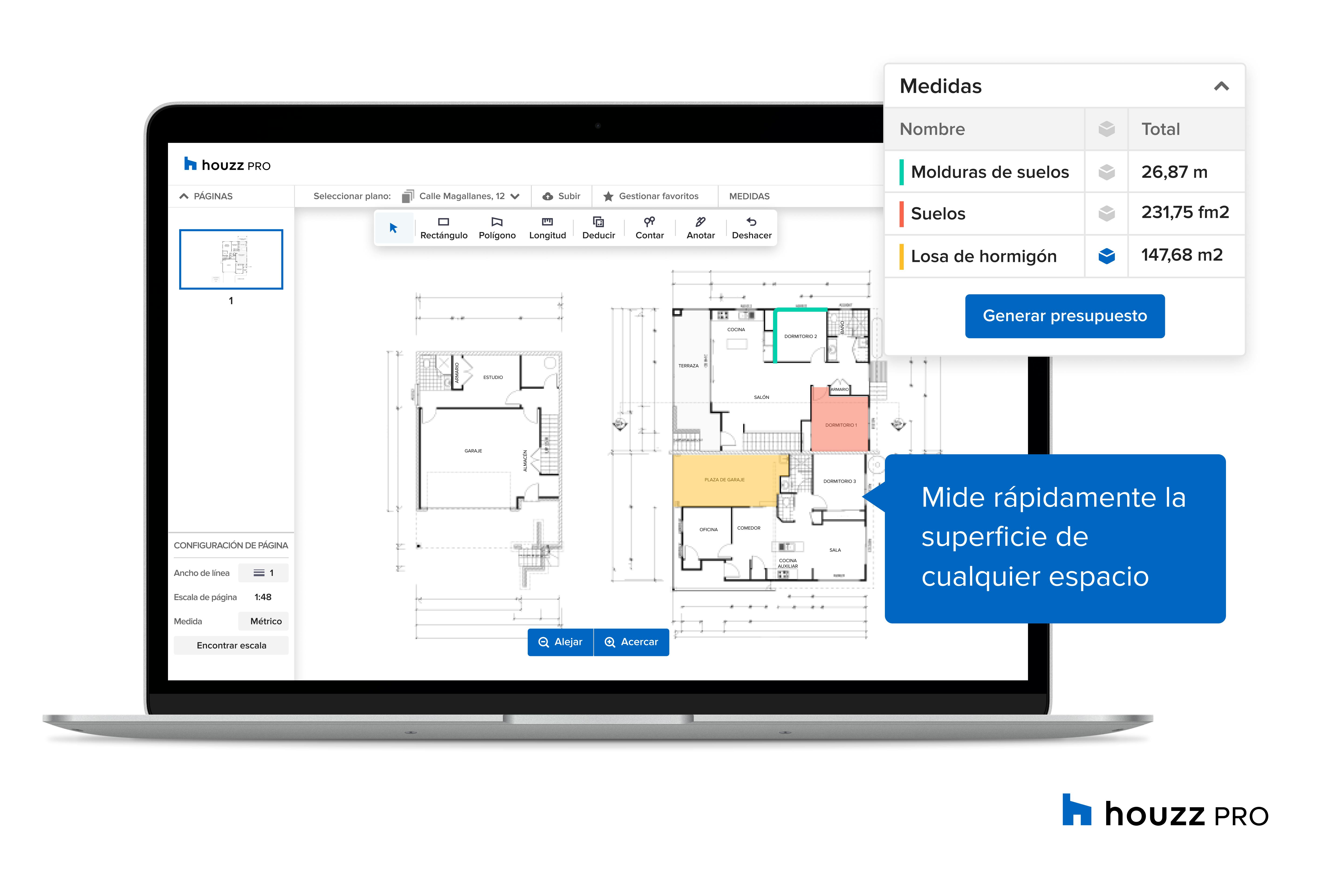This screenshot has height=896, width=1342.
Task: Select the Polígono tool
Action: 496,227
